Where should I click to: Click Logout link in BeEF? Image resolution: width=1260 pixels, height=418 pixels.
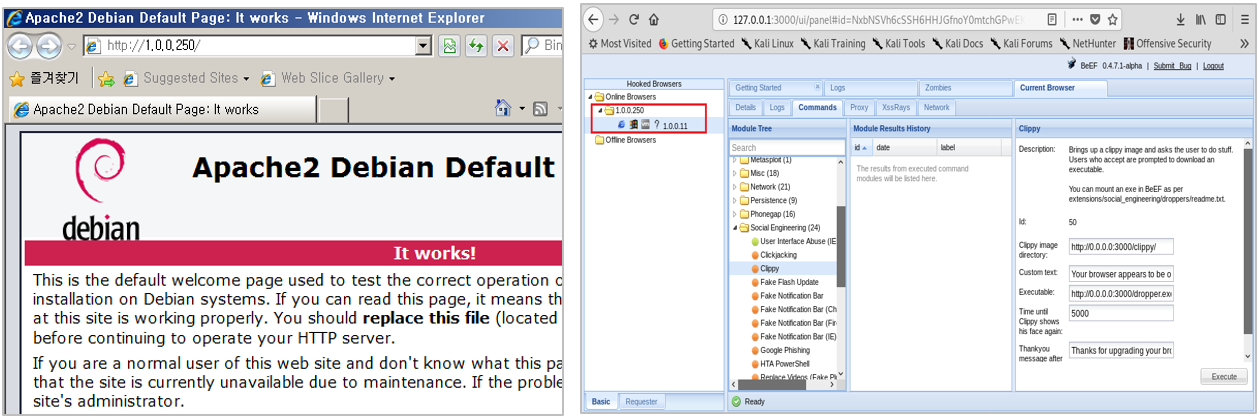(1213, 66)
